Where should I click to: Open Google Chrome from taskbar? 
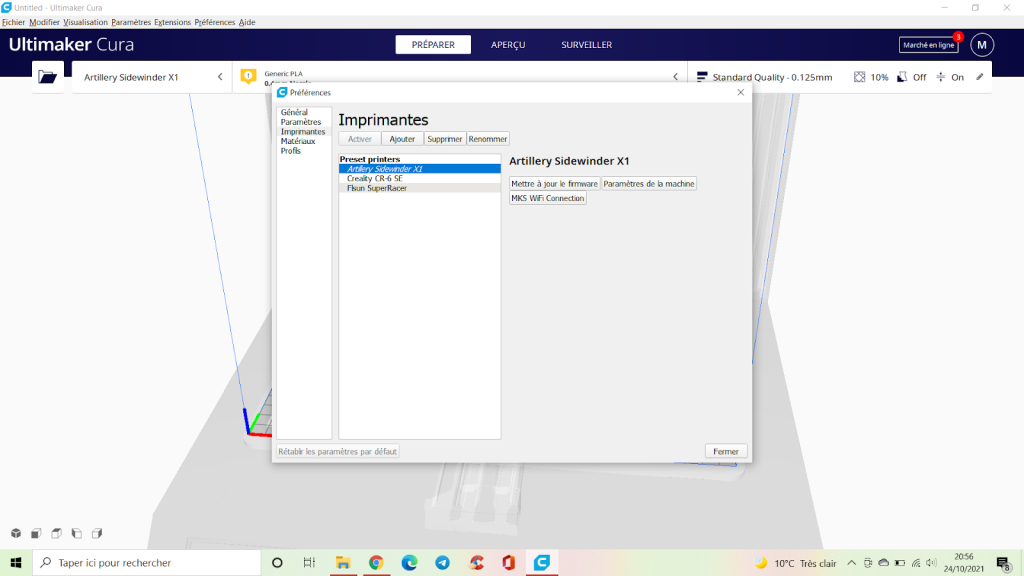click(376, 562)
